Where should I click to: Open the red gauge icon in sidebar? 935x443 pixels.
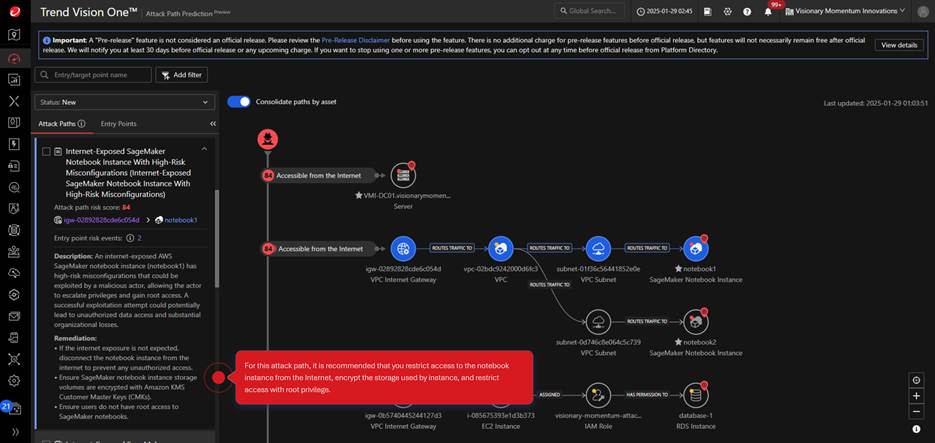[x=14, y=57]
